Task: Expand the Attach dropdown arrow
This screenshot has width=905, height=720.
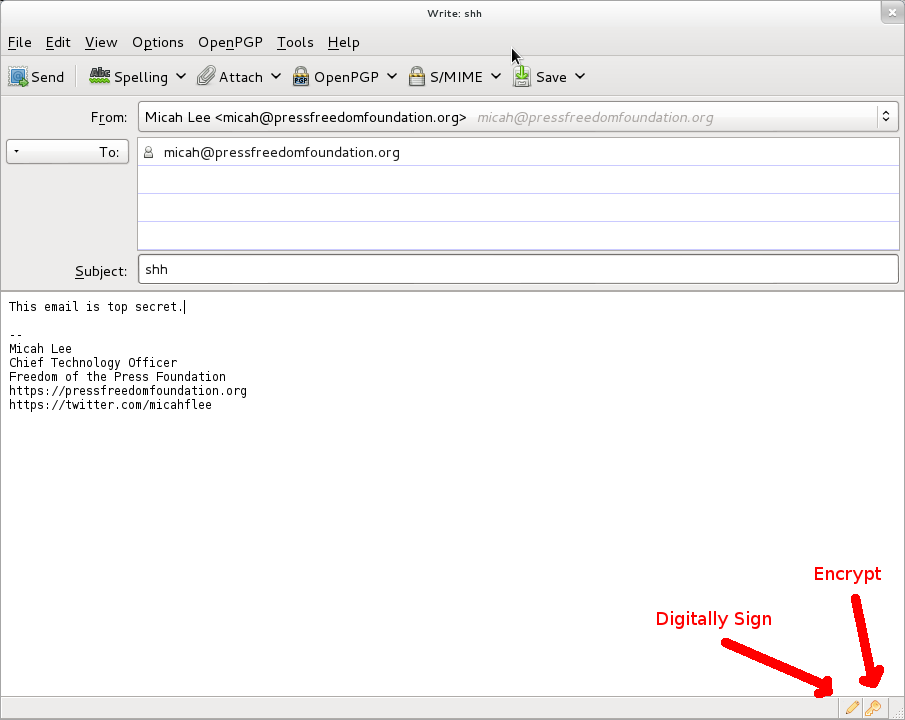Action: click(x=275, y=76)
